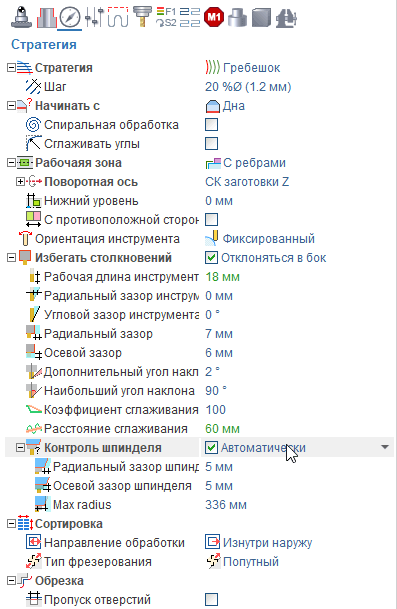397x609 pixels.
Task: Open the dashed-lines links tab icon
Action: point(190,17)
